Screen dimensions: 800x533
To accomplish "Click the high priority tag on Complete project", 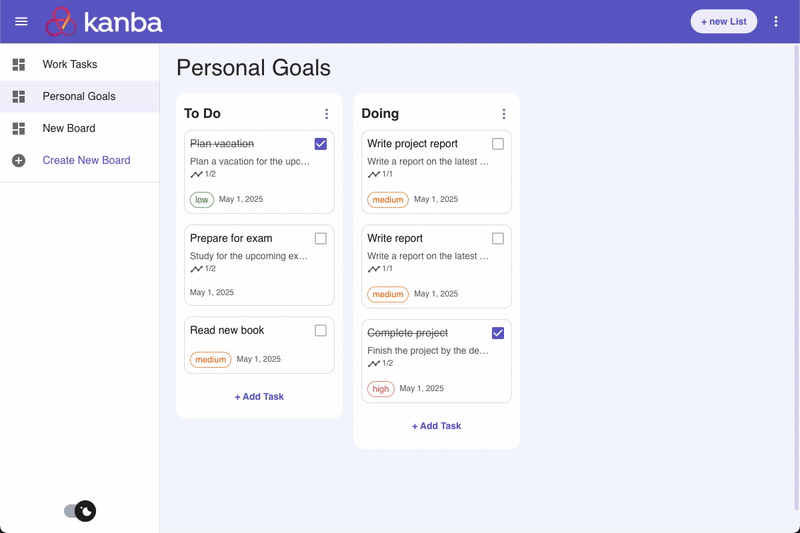I will coord(381,389).
